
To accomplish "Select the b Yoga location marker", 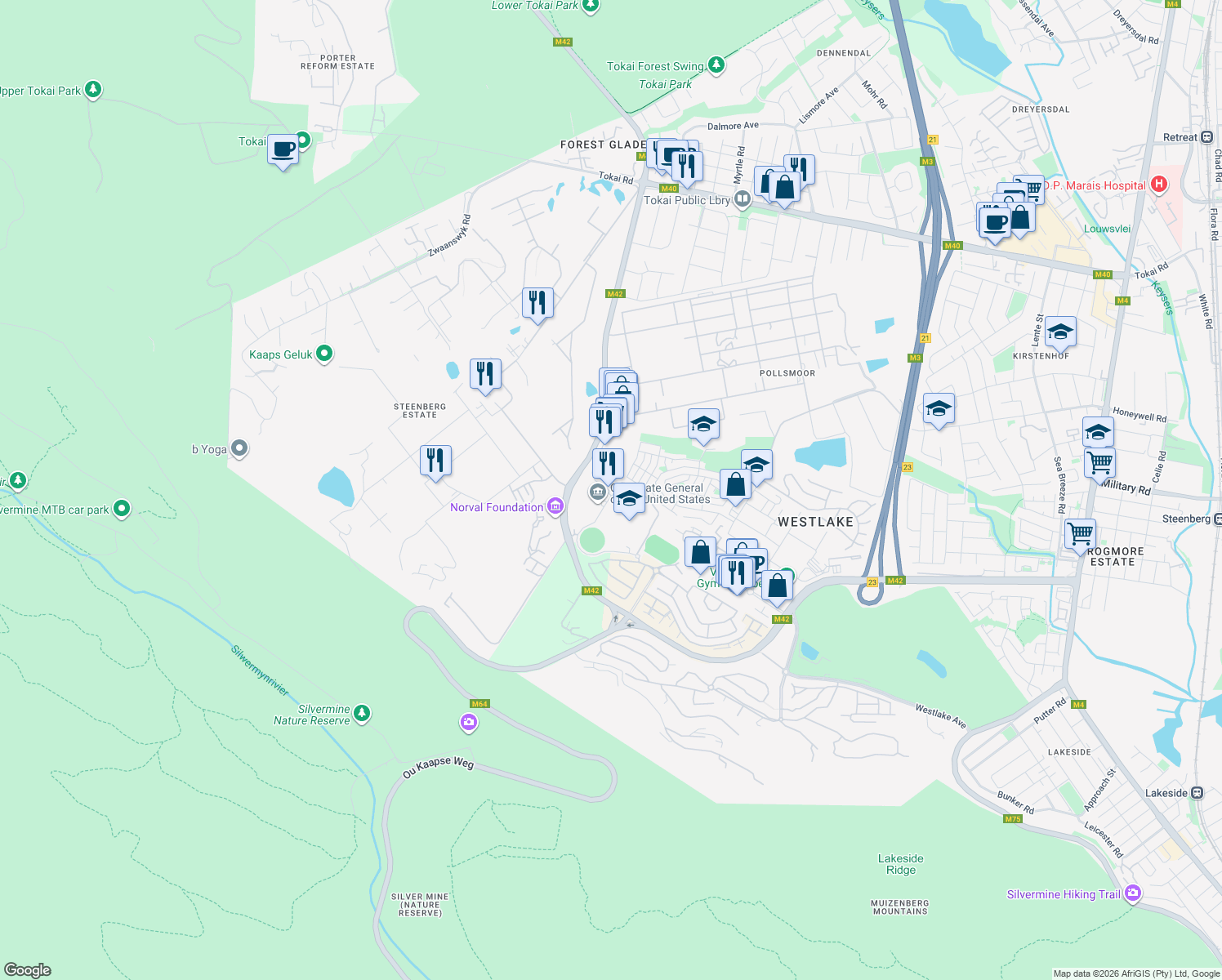I will 239,448.
